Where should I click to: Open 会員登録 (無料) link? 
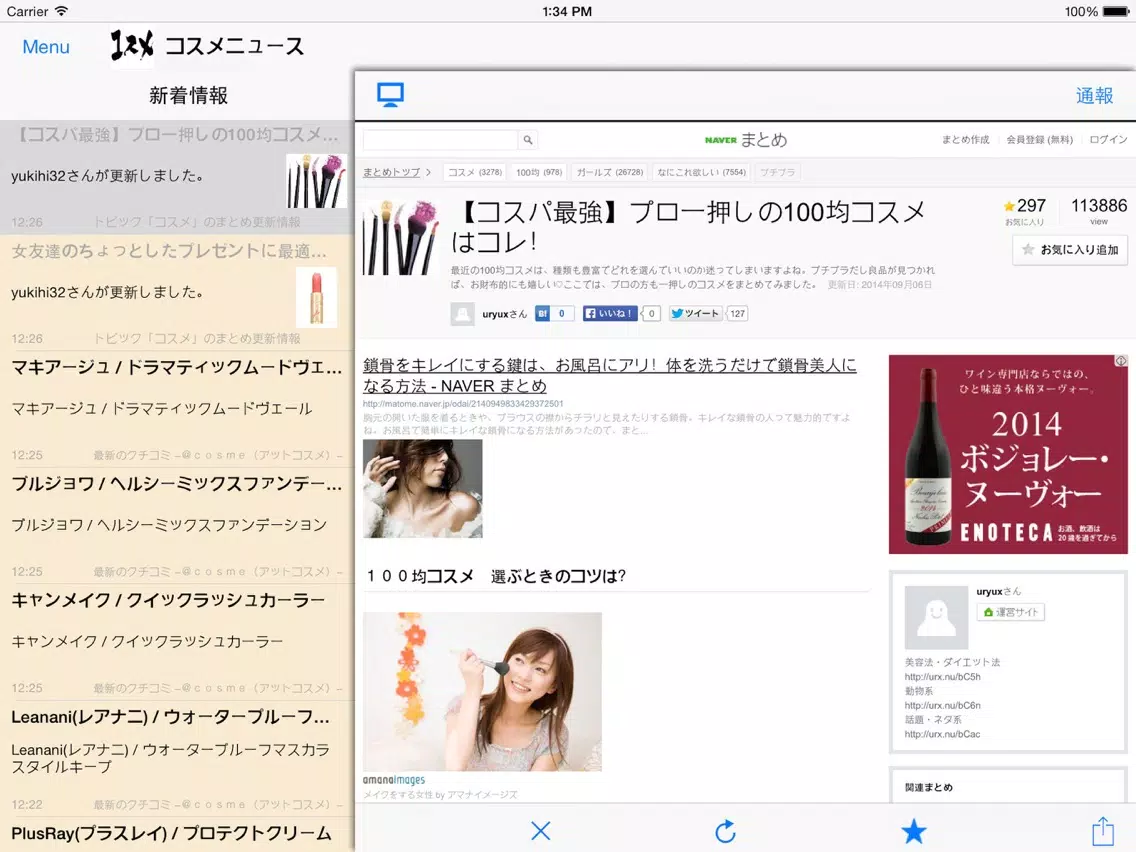coord(1039,140)
